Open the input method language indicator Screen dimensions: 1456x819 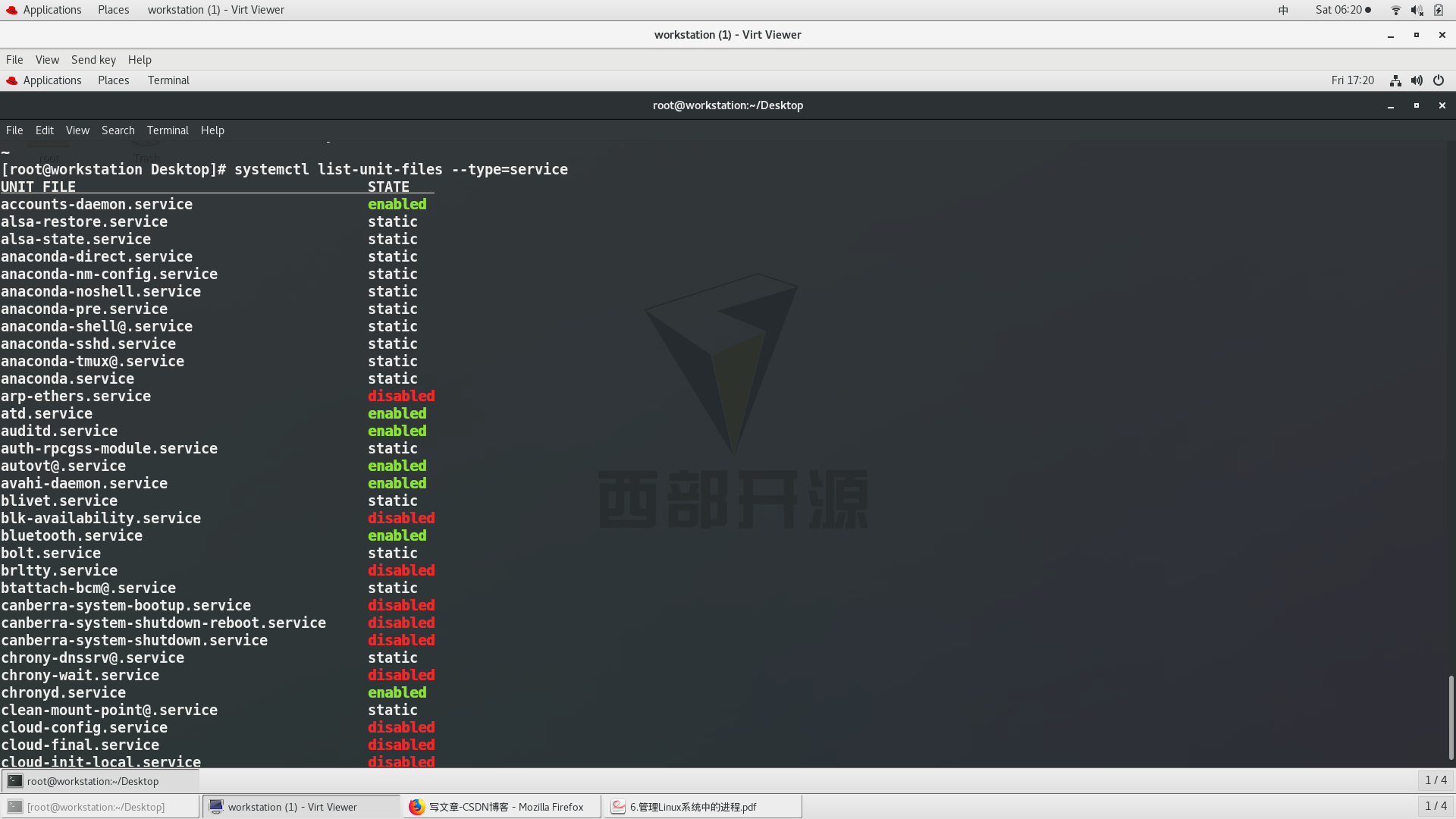1283,10
